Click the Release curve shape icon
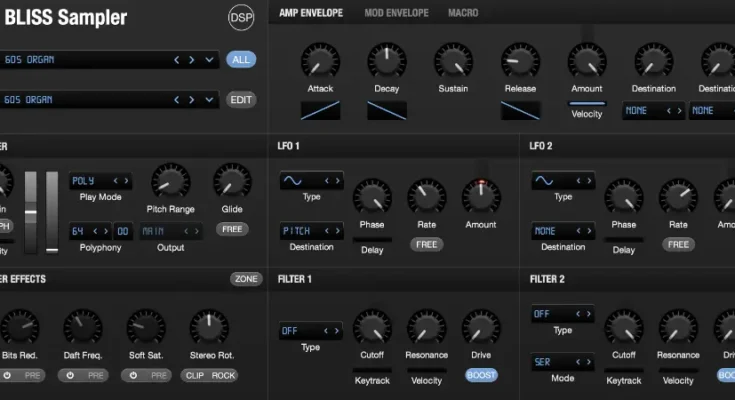 (x=520, y=110)
